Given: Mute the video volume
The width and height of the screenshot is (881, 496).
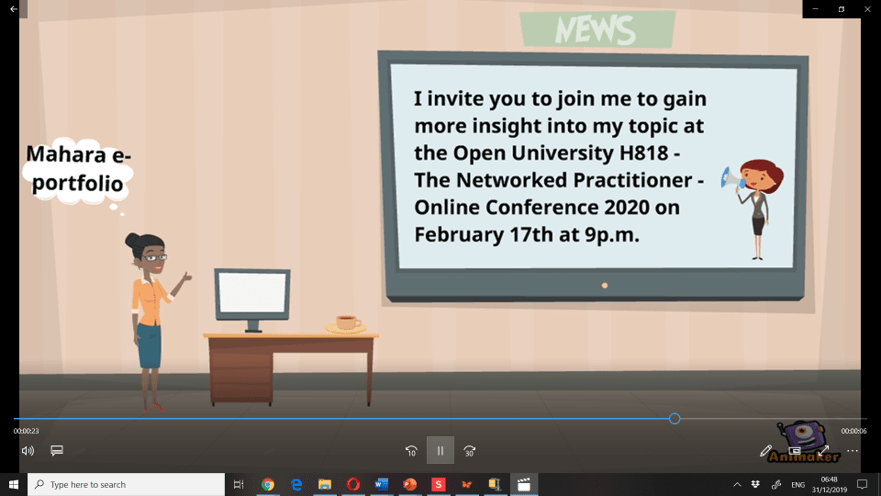Looking at the screenshot, I should click(28, 451).
